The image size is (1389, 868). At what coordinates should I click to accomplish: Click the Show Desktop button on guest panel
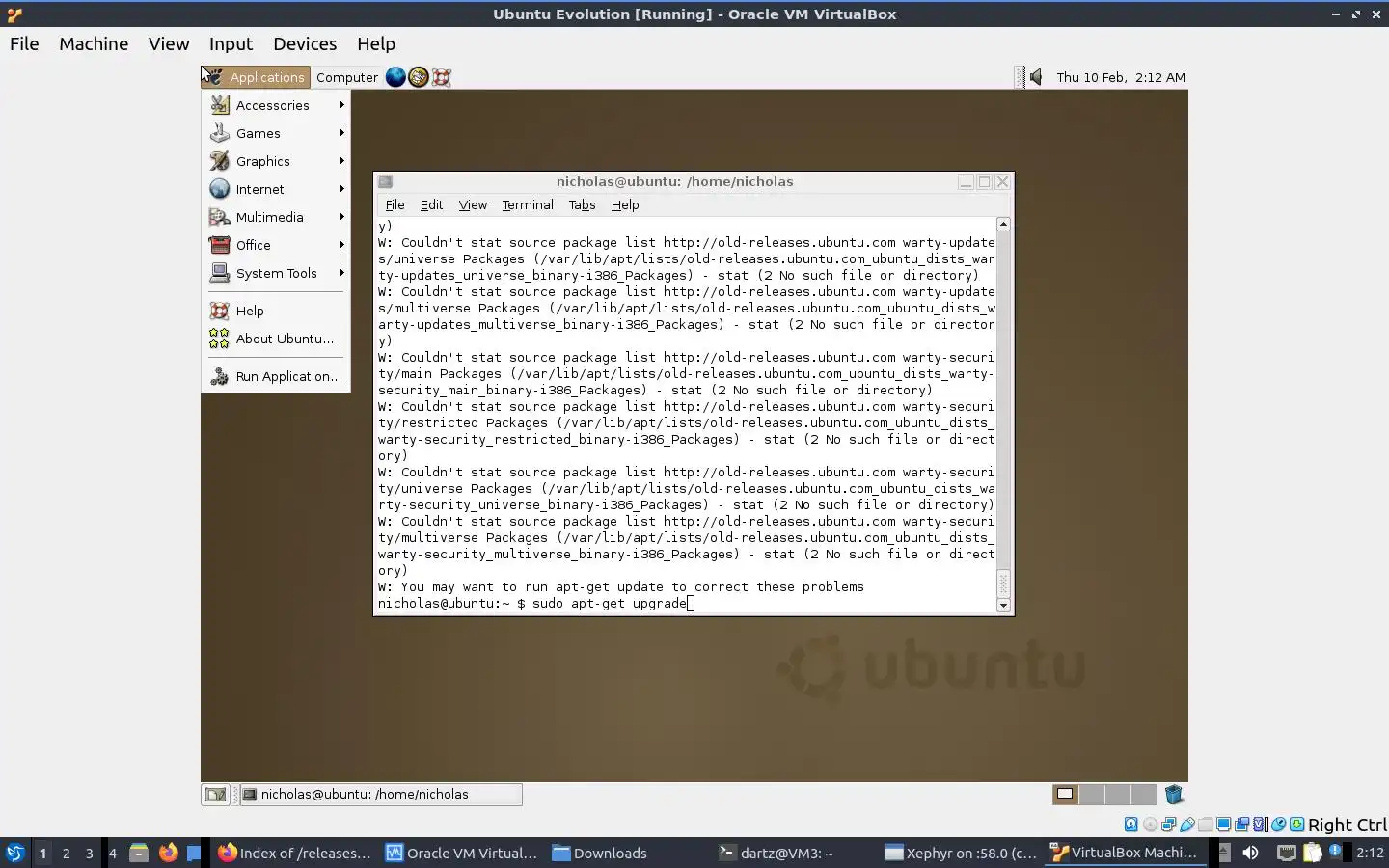coord(215,795)
